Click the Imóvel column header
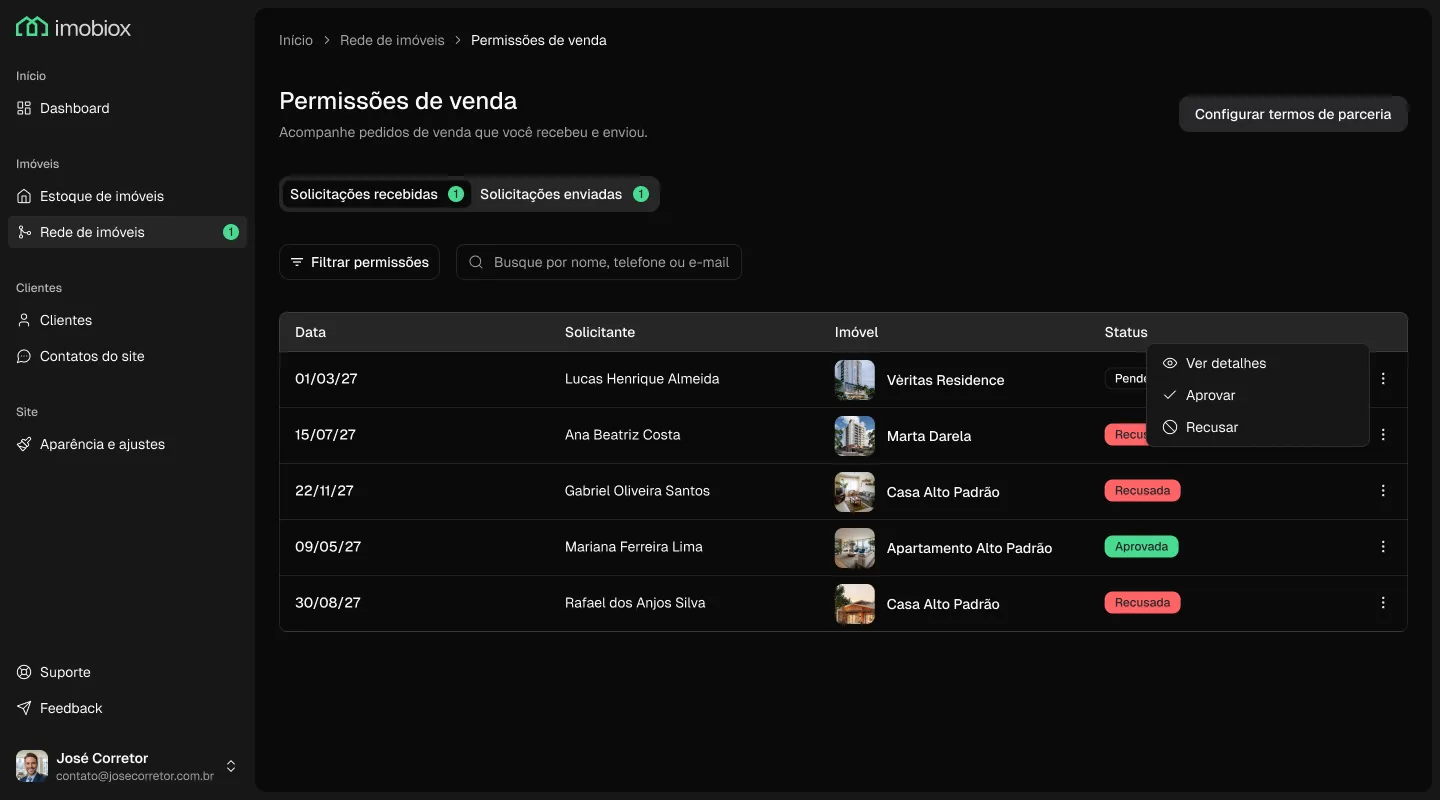This screenshot has width=1440, height=800. [857, 332]
